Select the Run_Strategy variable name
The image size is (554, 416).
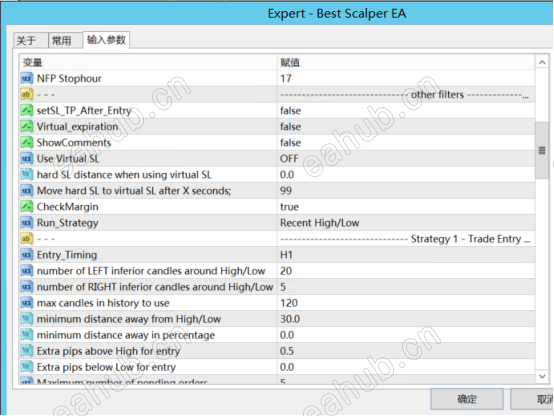tap(67, 223)
